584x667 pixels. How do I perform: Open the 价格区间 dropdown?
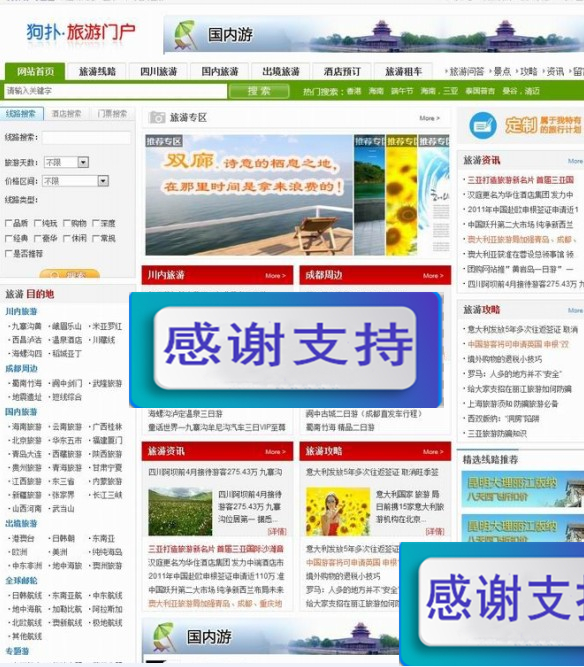pyautogui.click(x=75, y=181)
